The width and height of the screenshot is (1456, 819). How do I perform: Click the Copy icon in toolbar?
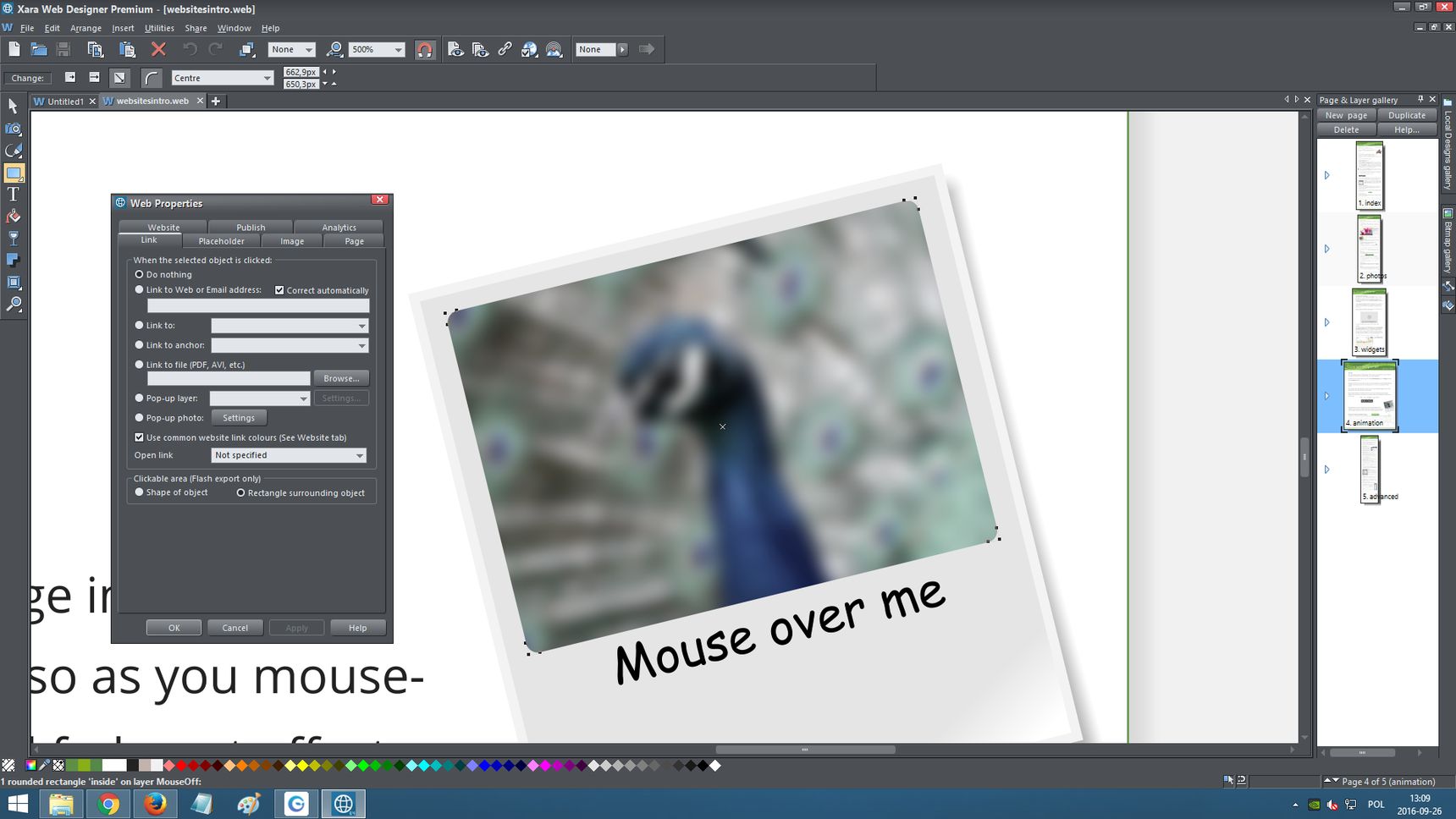point(95,50)
